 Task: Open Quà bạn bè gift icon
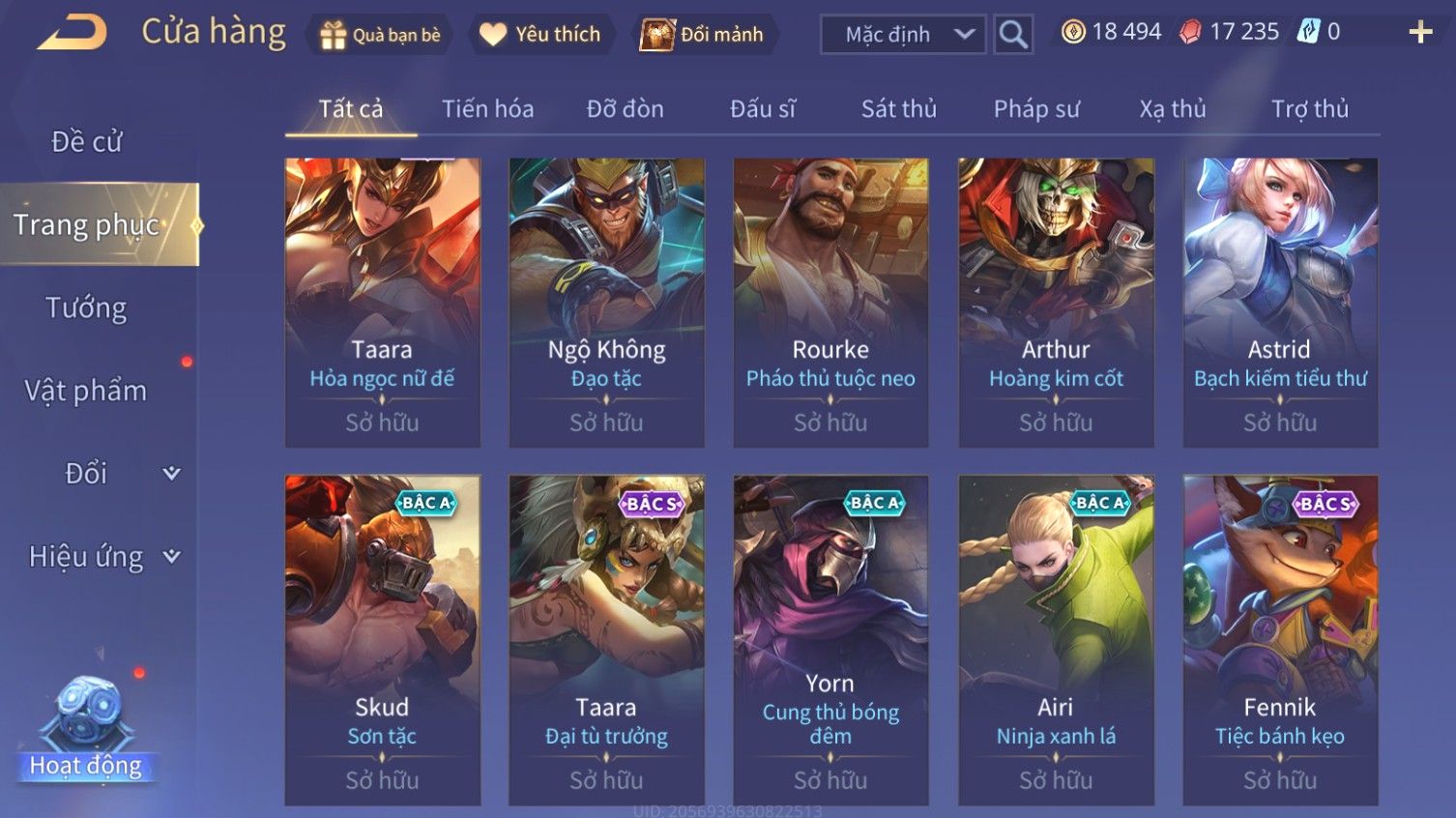[333, 35]
